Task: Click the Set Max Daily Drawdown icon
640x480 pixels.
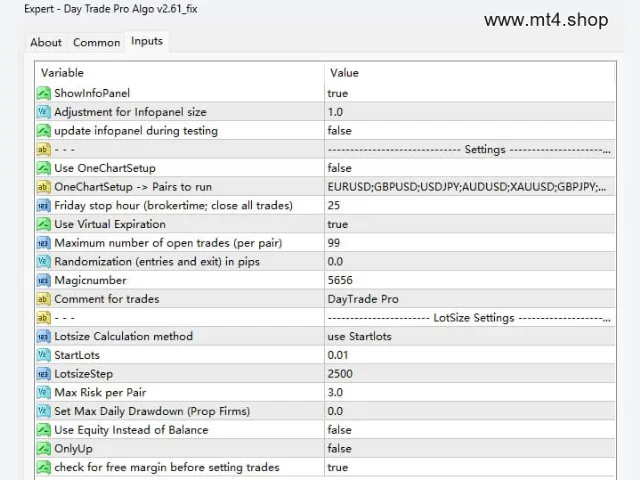Action: pyautogui.click(x=43, y=411)
